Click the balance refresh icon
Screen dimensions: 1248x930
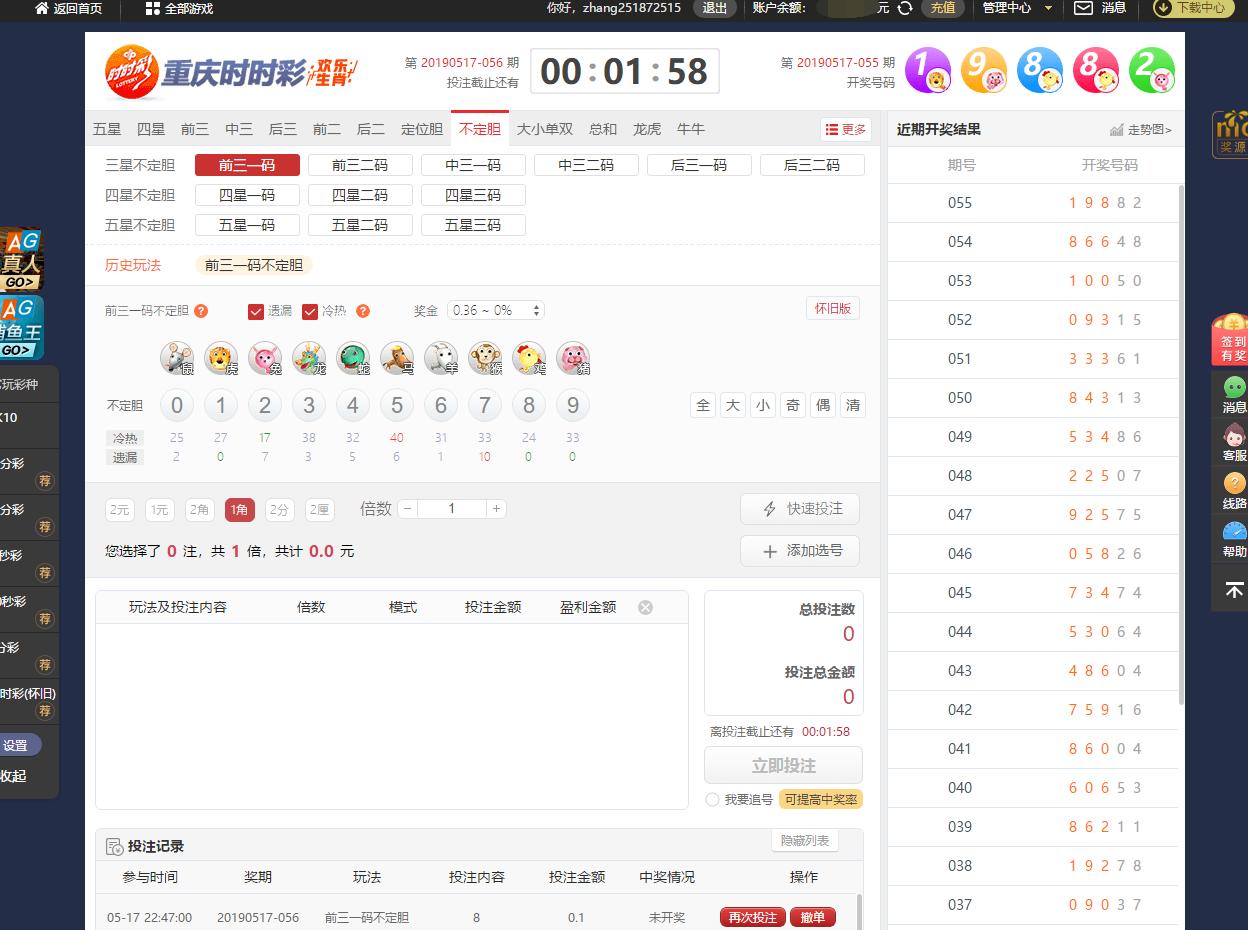click(905, 8)
